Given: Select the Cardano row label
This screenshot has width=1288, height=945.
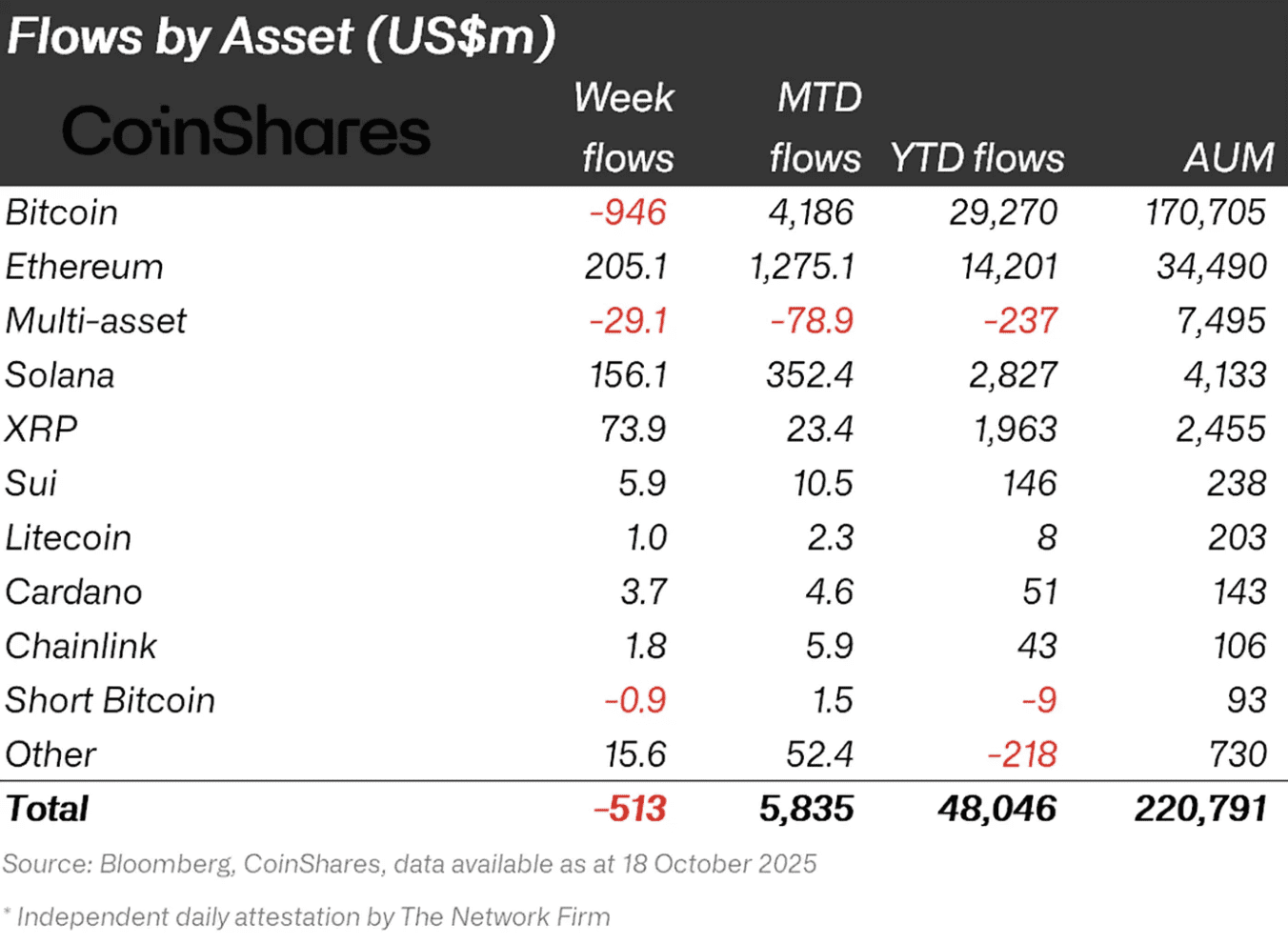Looking at the screenshot, I should [73, 593].
